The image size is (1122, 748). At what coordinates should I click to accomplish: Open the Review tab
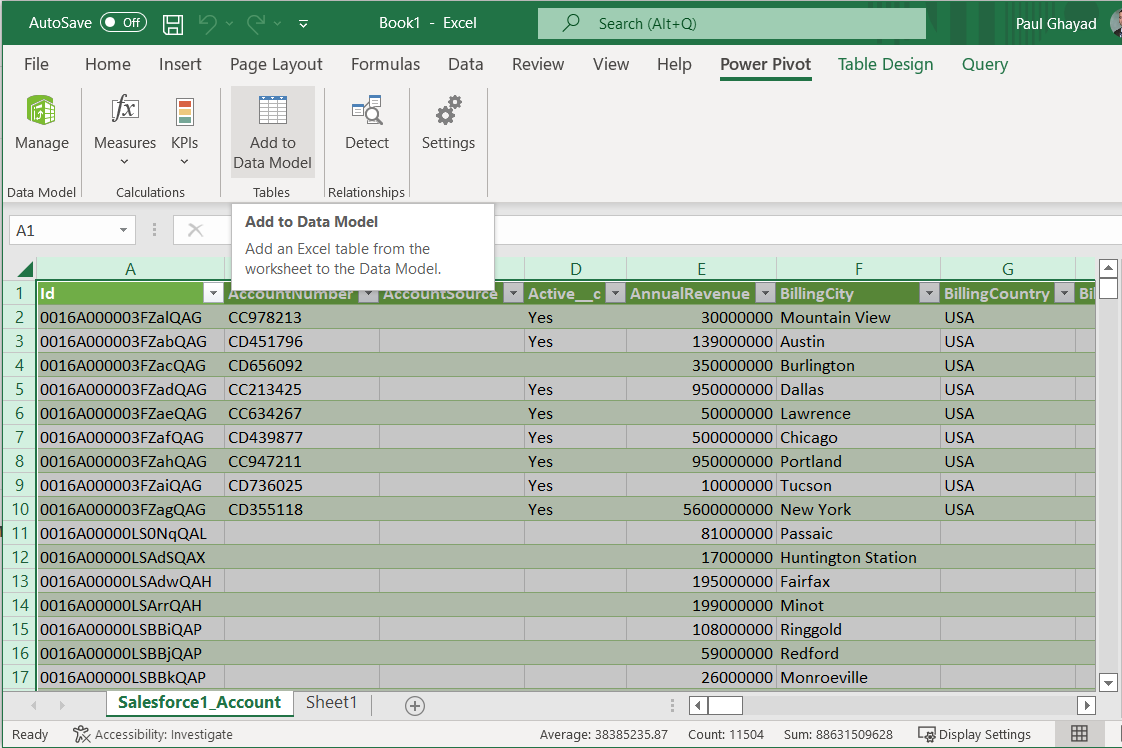[x=538, y=64]
